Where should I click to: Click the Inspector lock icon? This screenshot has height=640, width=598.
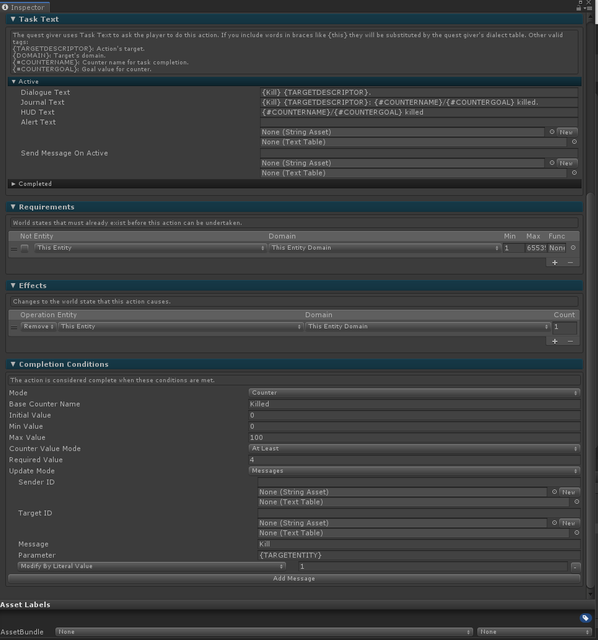tap(579, 7)
